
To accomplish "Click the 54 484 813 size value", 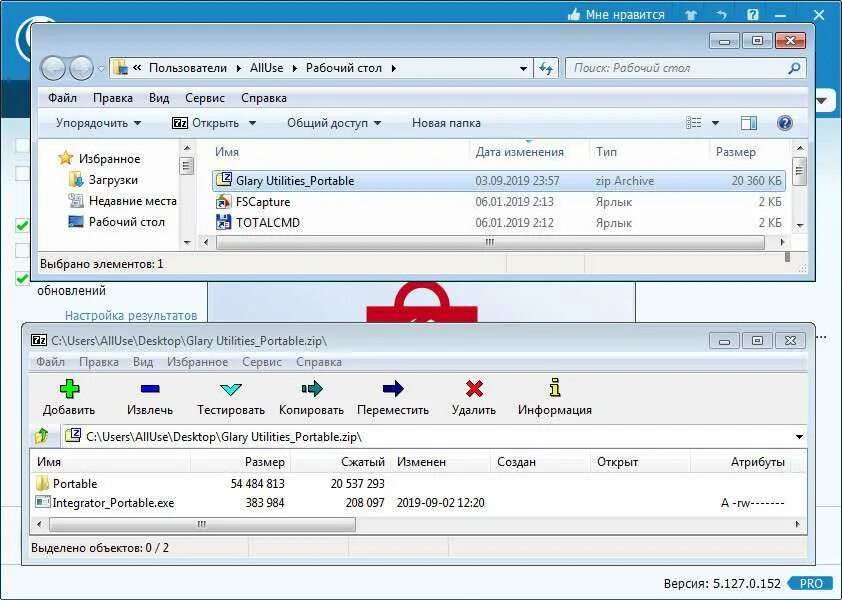I will coord(258,483).
